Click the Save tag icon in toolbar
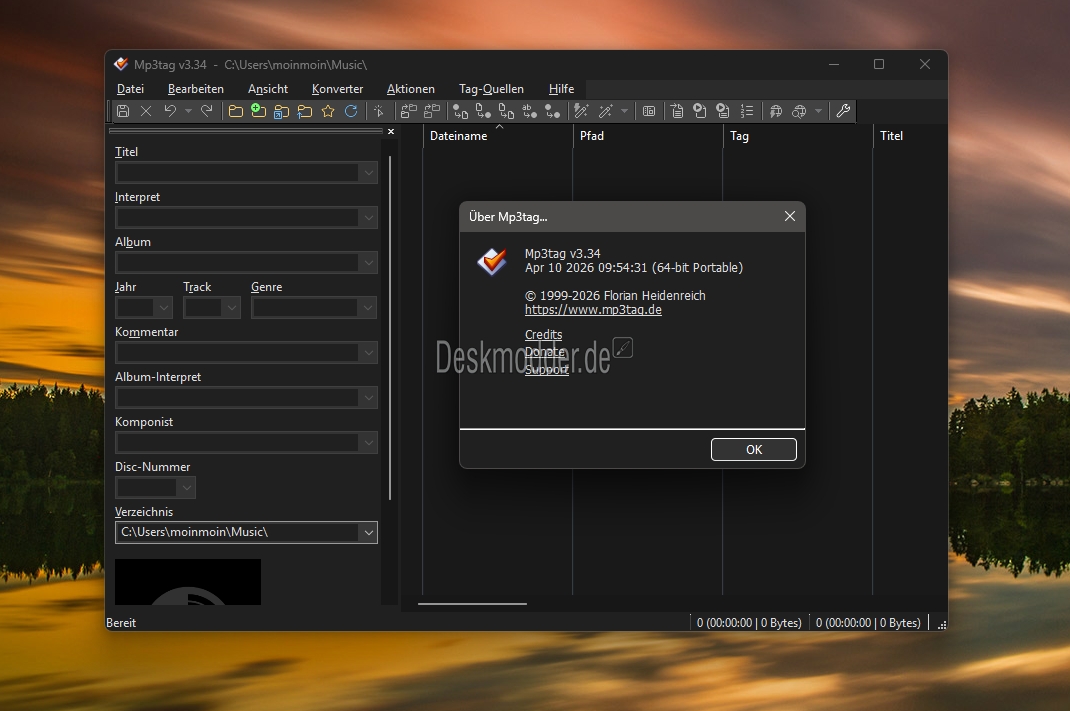This screenshot has width=1070, height=711. [x=123, y=111]
